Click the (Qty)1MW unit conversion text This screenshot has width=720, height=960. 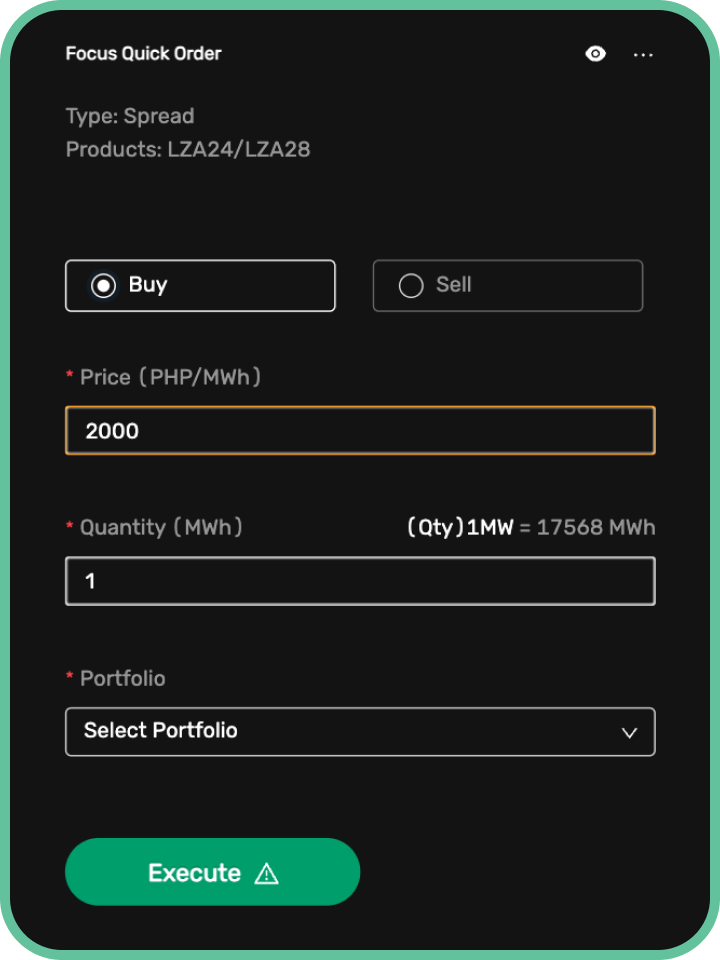point(460,527)
